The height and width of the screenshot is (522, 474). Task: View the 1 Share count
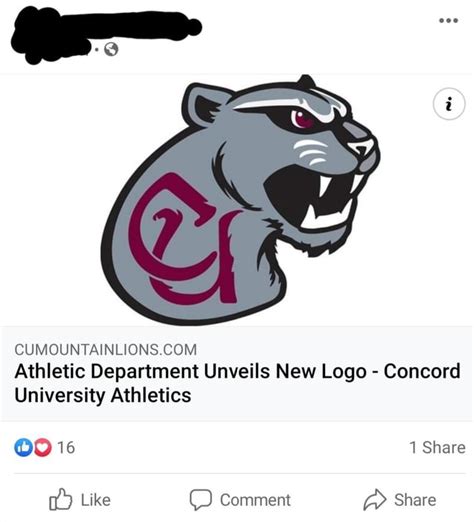click(x=437, y=447)
